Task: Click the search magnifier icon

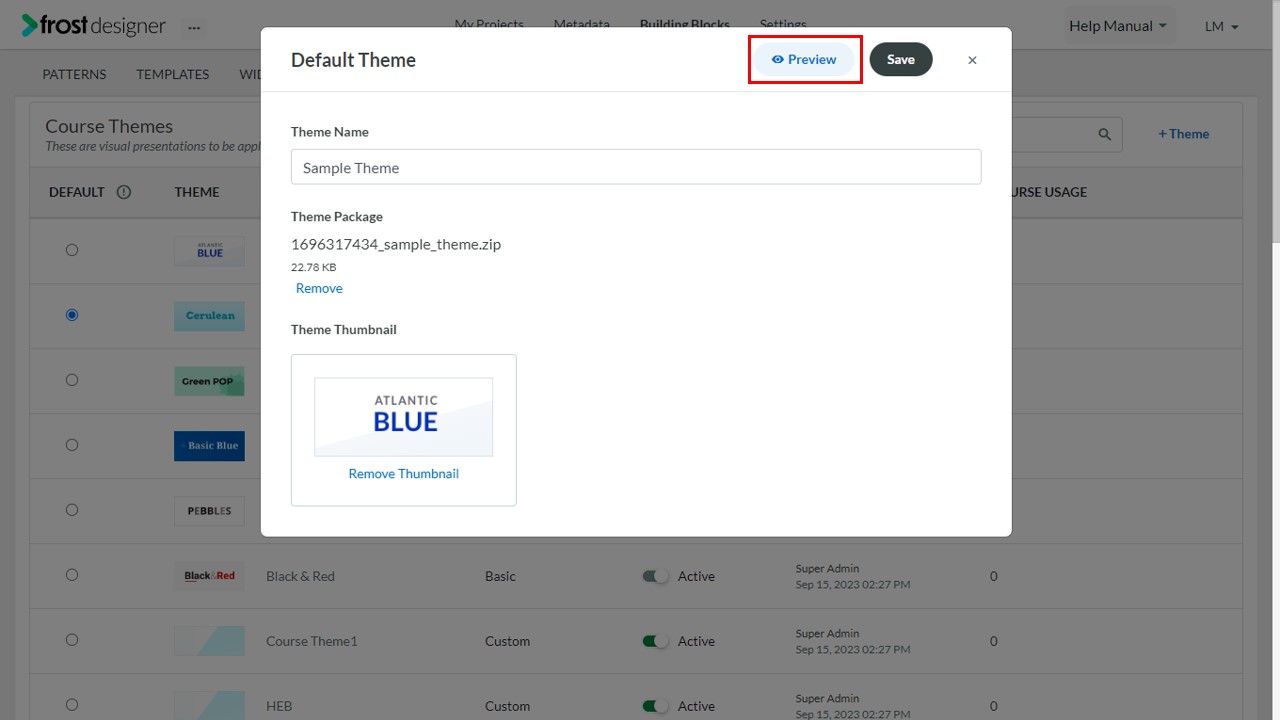Action: click(1105, 134)
